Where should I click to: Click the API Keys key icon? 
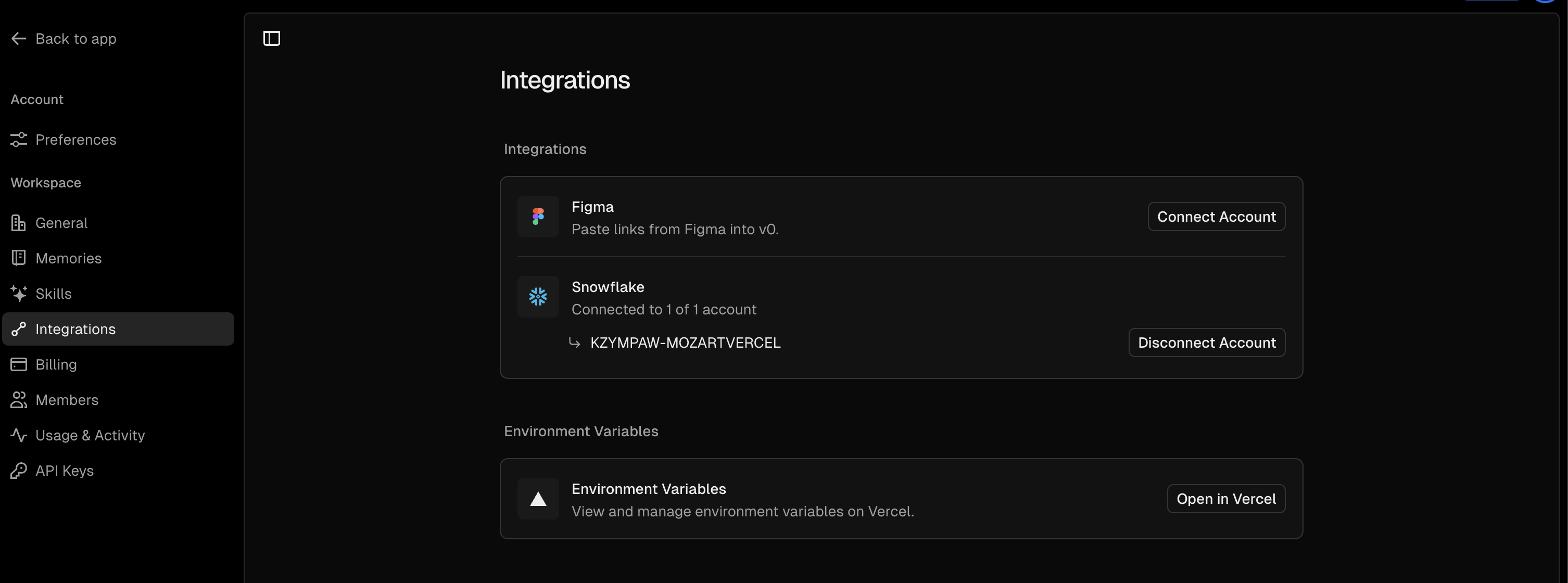pyautogui.click(x=19, y=471)
